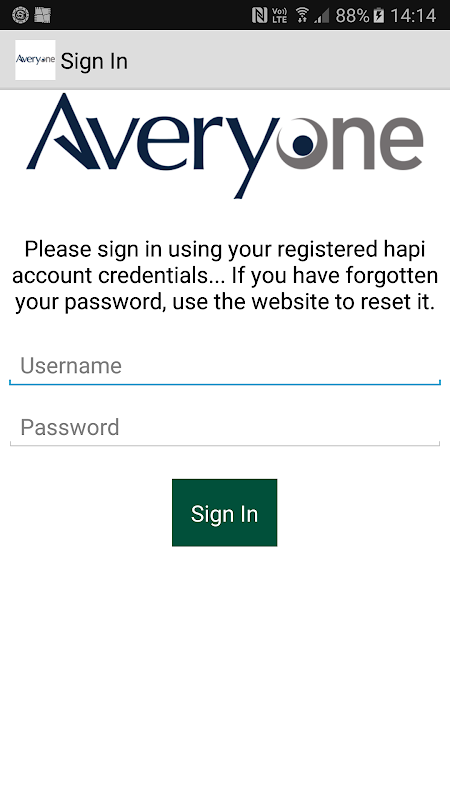Tap the NFC status icon
Screen dimensions: 450x800
pyautogui.click(x=260, y=15)
